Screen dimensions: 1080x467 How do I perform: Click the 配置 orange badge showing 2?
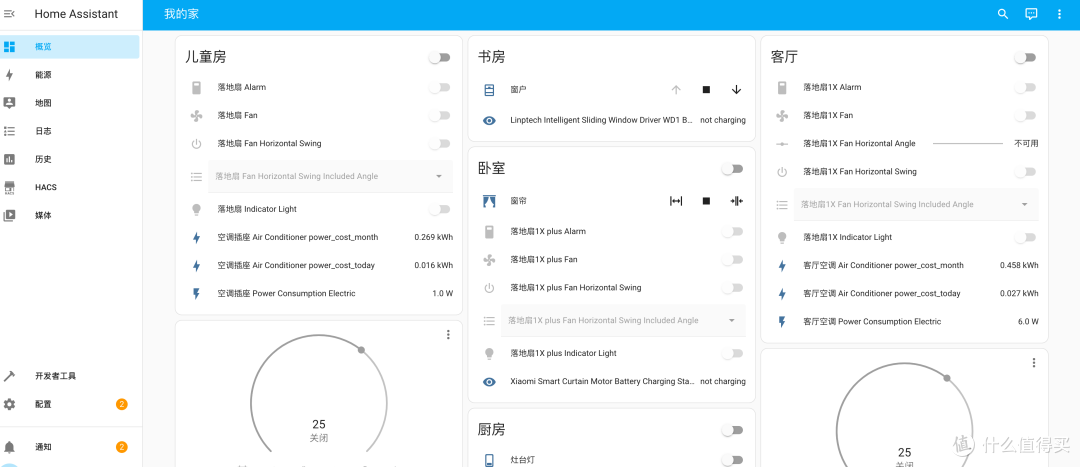point(122,404)
